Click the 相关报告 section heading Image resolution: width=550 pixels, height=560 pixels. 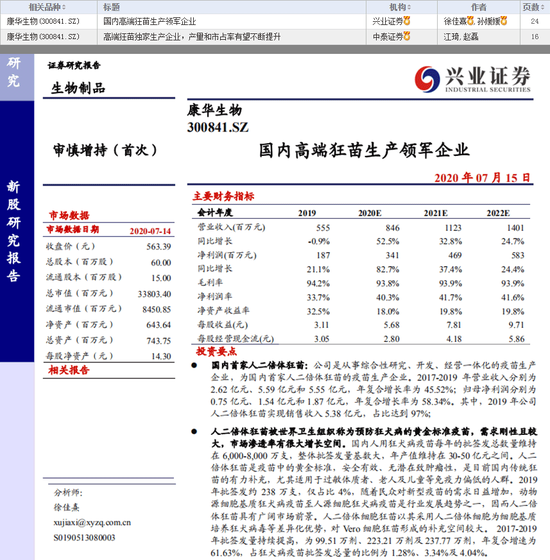[69, 370]
